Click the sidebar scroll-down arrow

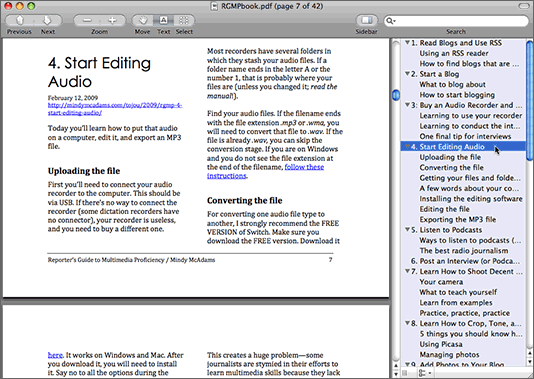click(x=529, y=361)
